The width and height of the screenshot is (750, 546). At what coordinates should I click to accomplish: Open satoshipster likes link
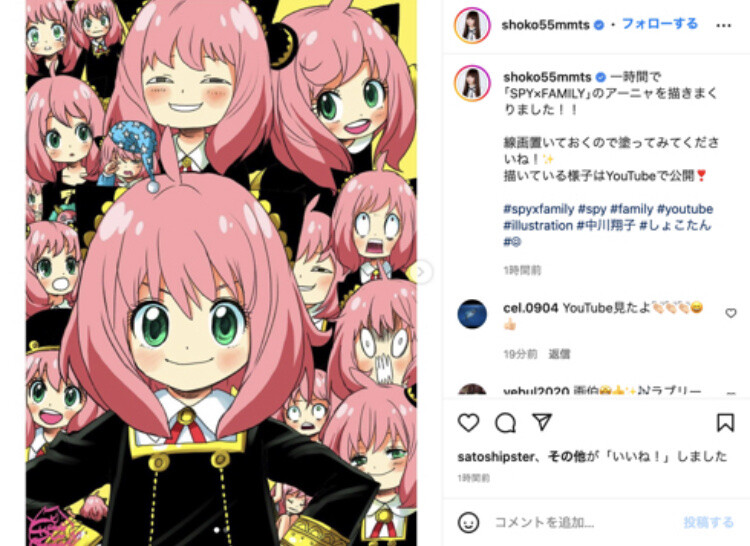(x=496, y=457)
